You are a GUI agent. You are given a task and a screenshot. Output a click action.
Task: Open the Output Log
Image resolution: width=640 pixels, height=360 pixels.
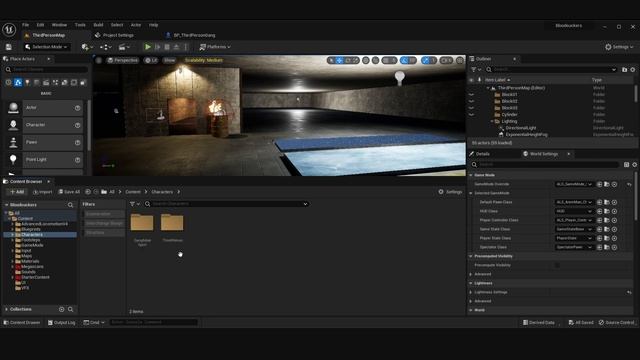(62, 322)
